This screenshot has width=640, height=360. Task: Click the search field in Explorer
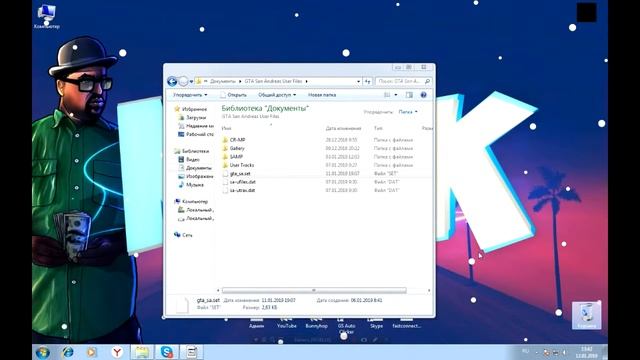click(403, 81)
